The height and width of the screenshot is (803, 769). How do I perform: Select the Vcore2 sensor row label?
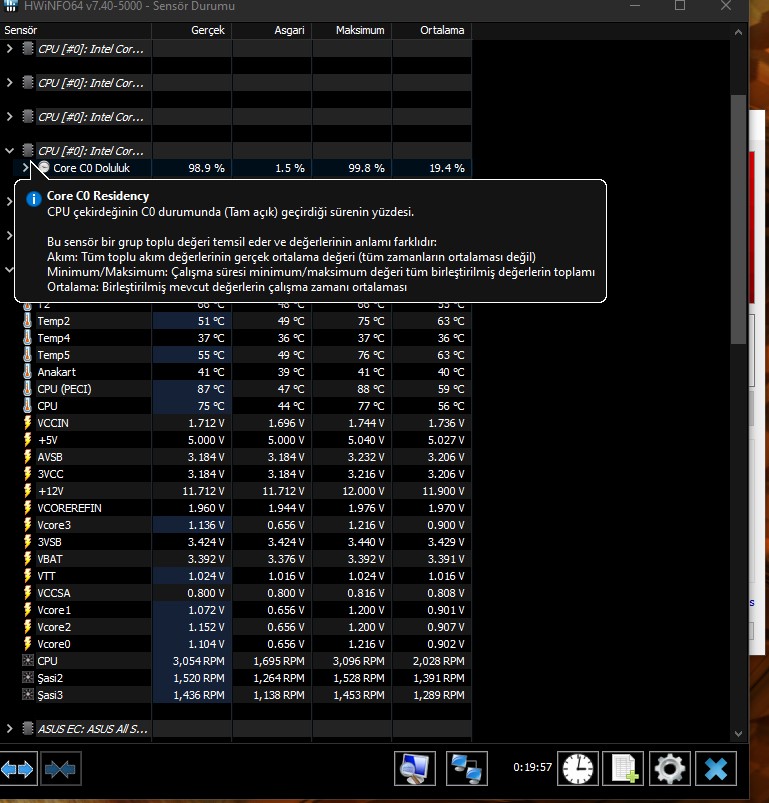coord(54,627)
